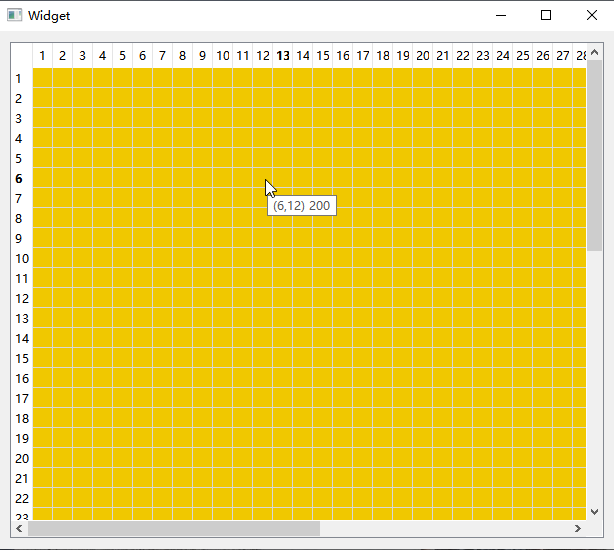Select row header 14
Image resolution: width=614 pixels, height=550 pixels.
tap(22, 338)
